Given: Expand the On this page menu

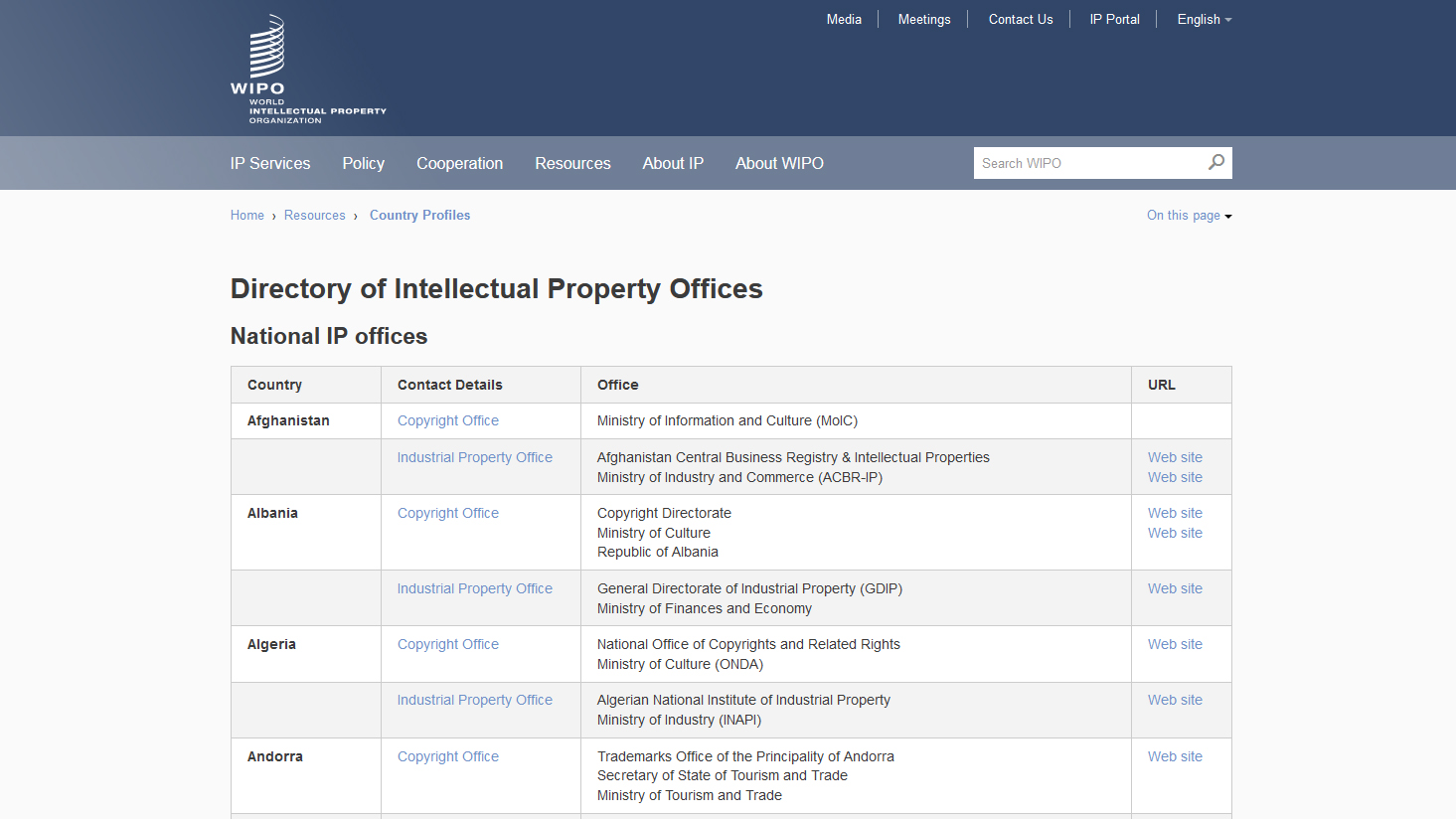Looking at the screenshot, I should [x=1189, y=216].
